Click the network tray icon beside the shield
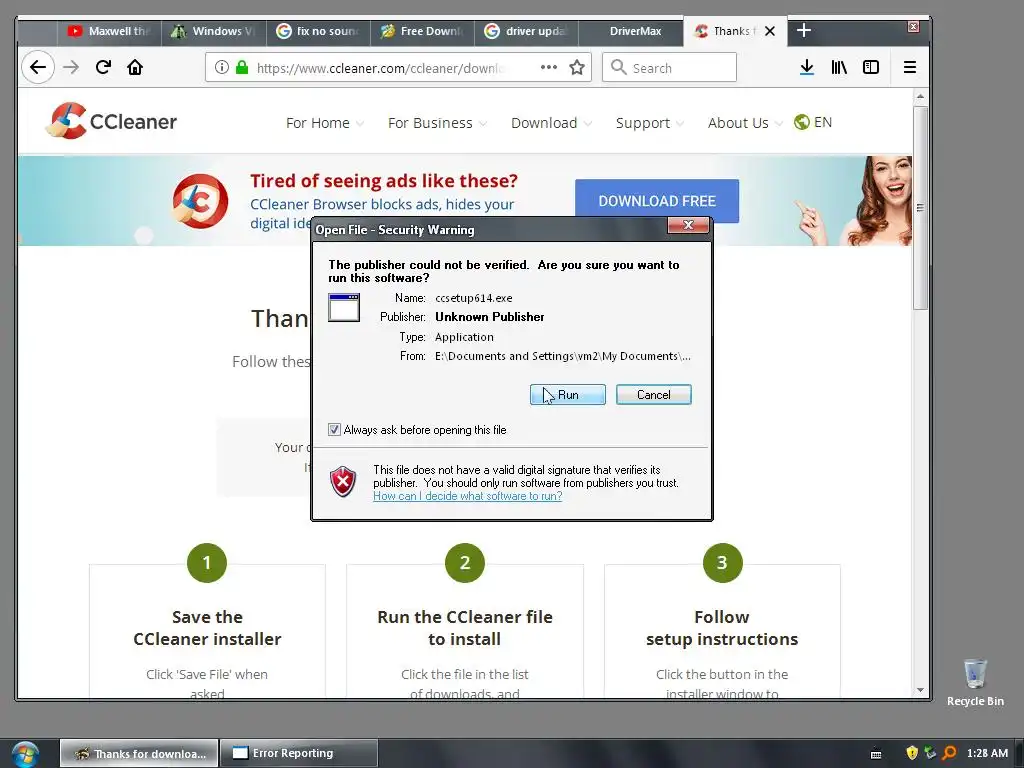The image size is (1024, 768). (931, 753)
